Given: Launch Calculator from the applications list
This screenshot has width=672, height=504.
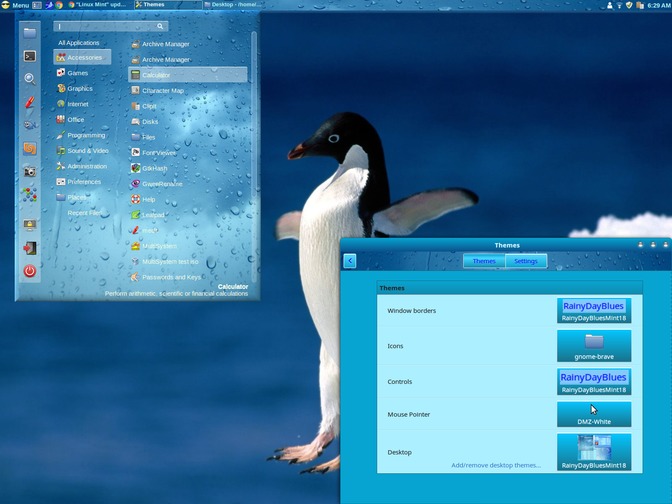Looking at the screenshot, I should click(188, 75).
